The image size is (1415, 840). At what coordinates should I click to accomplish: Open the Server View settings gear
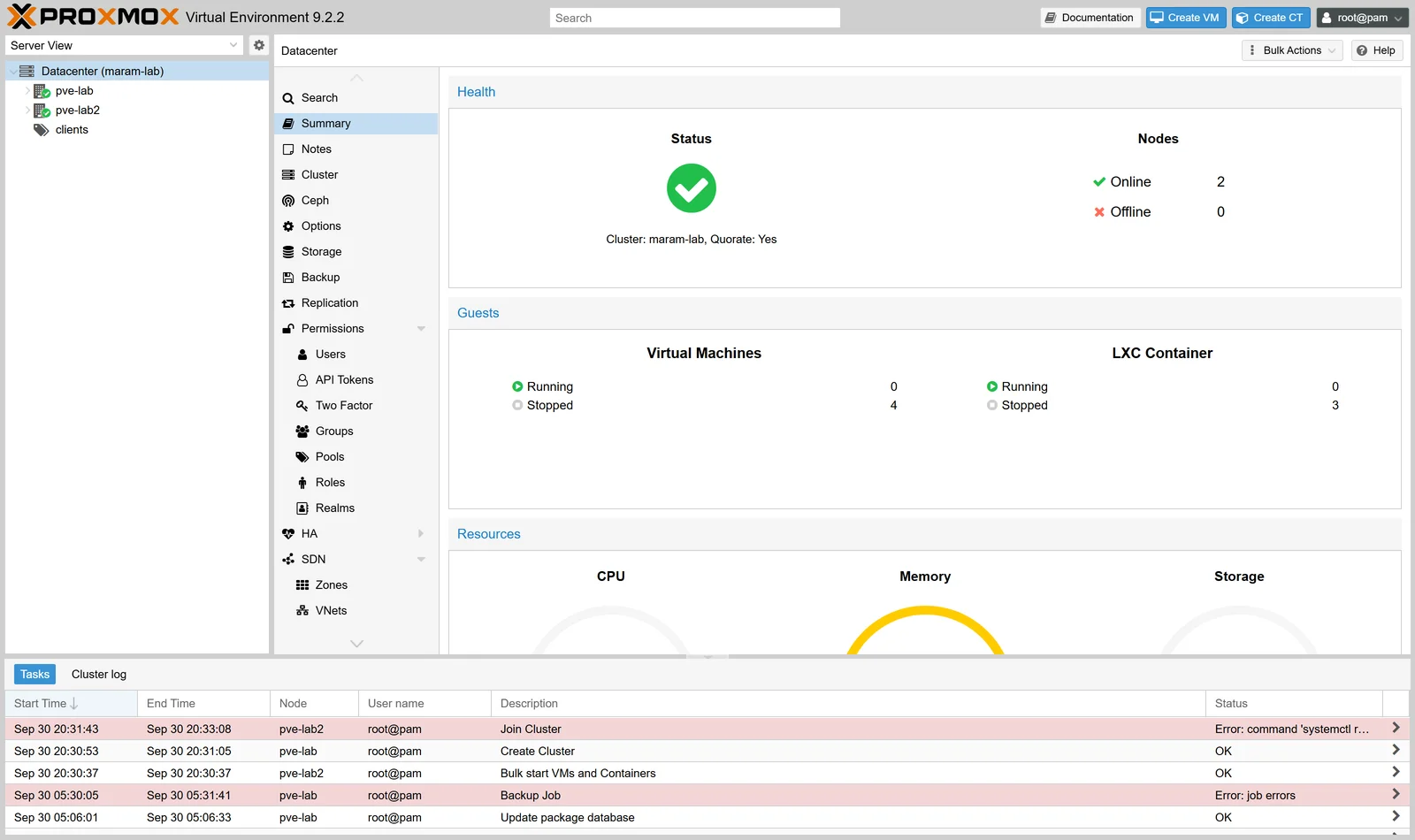tap(258, 45)
